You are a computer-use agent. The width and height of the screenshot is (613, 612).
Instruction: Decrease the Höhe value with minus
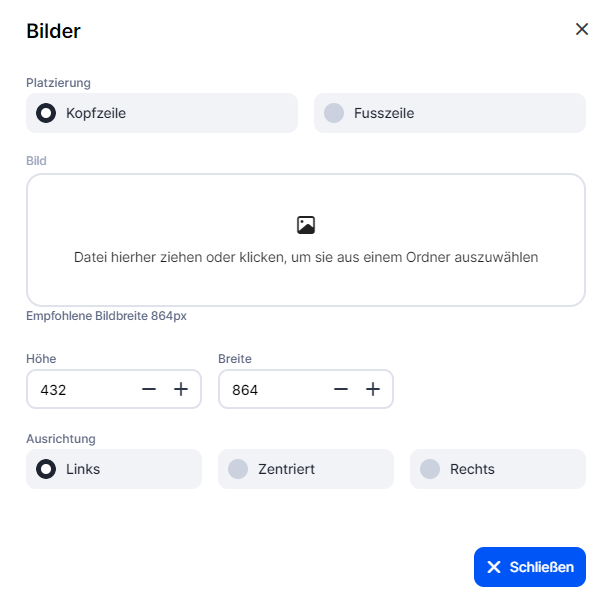149,389
